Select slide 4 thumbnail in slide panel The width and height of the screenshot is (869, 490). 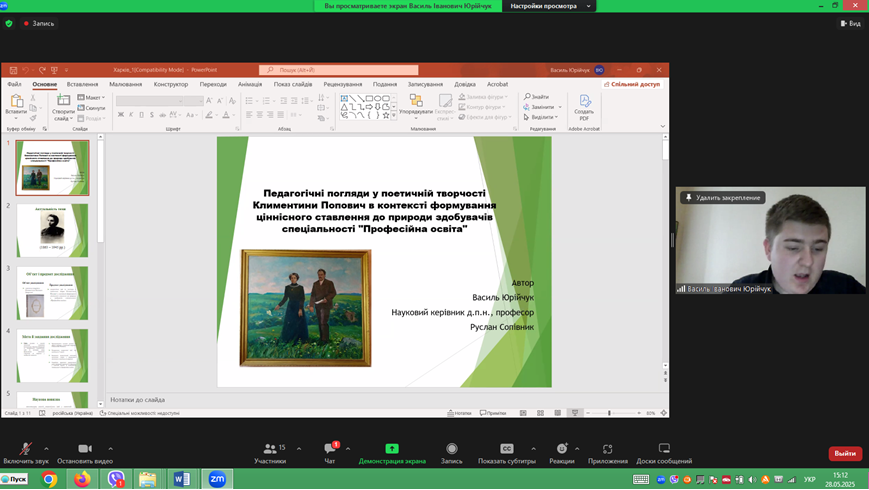click(52, 355)
